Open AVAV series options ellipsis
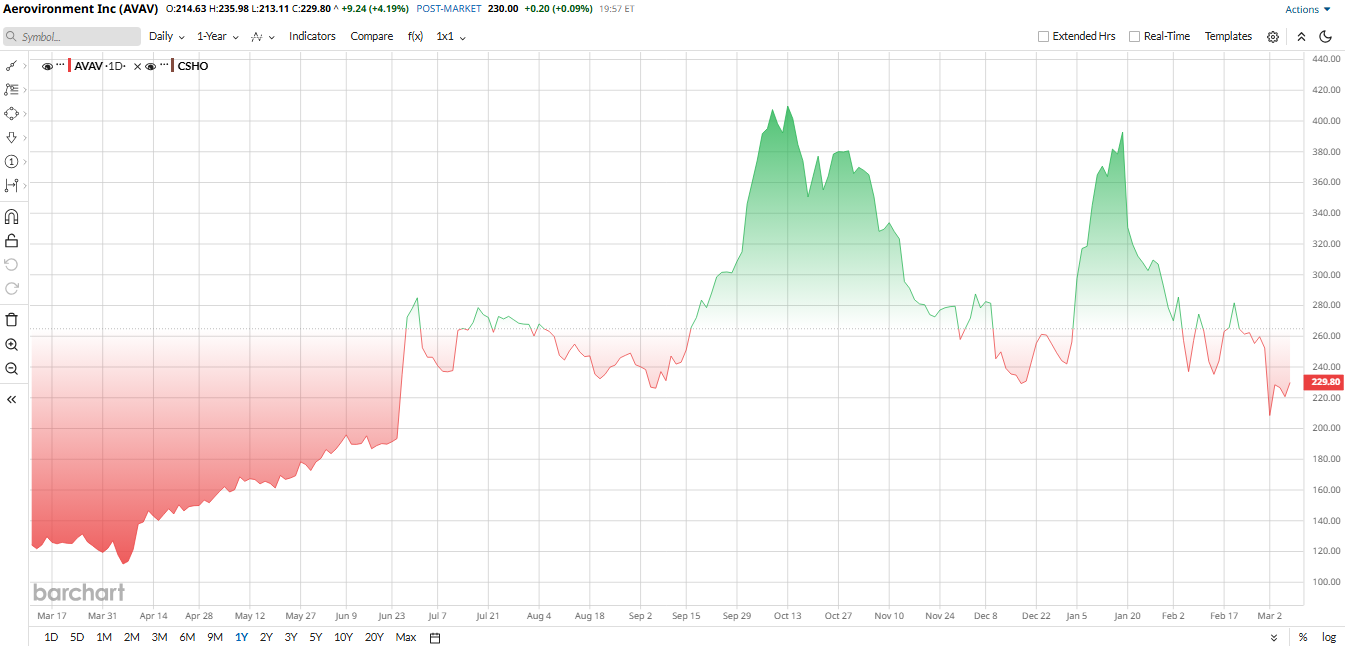Viewport: 1345px width, 646px height. (60, 66)
